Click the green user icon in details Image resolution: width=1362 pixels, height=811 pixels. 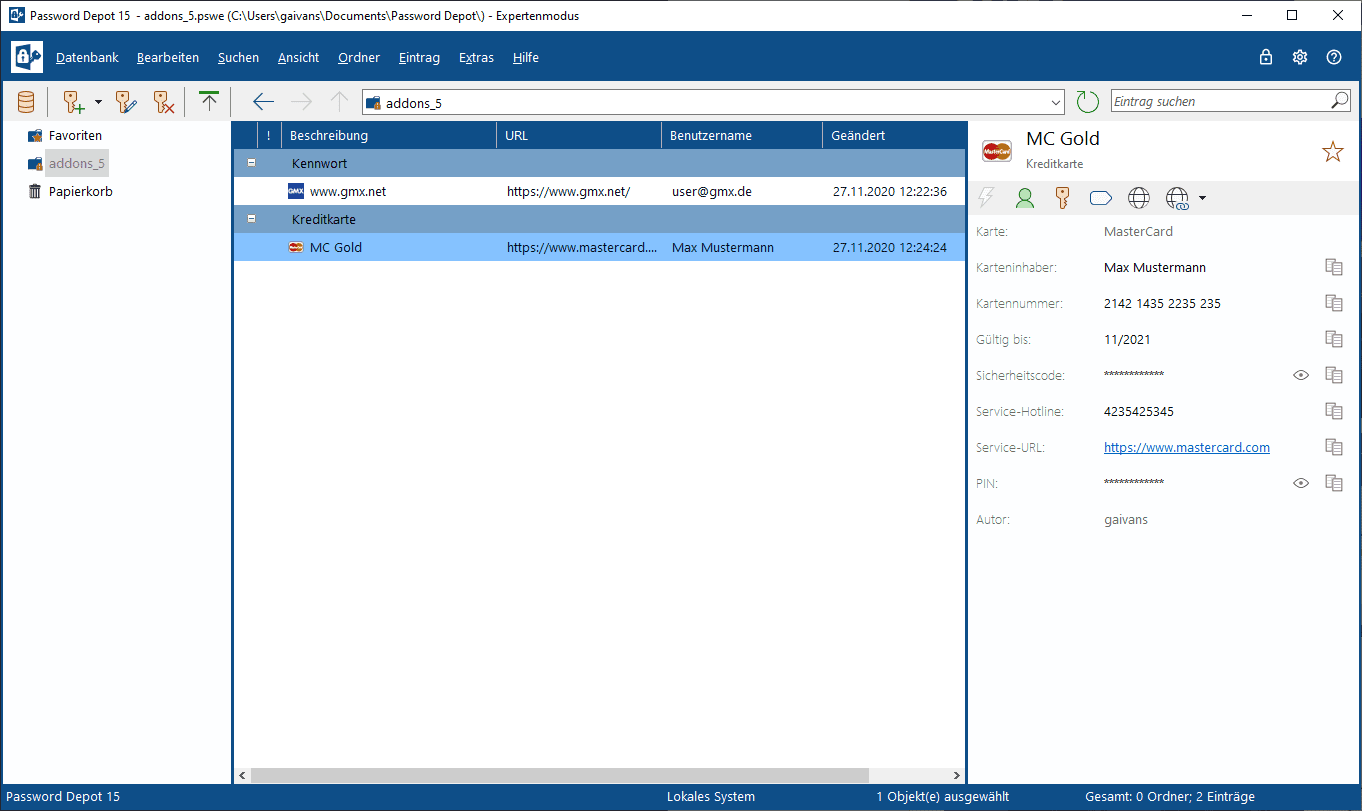(x=1025, y=198)
